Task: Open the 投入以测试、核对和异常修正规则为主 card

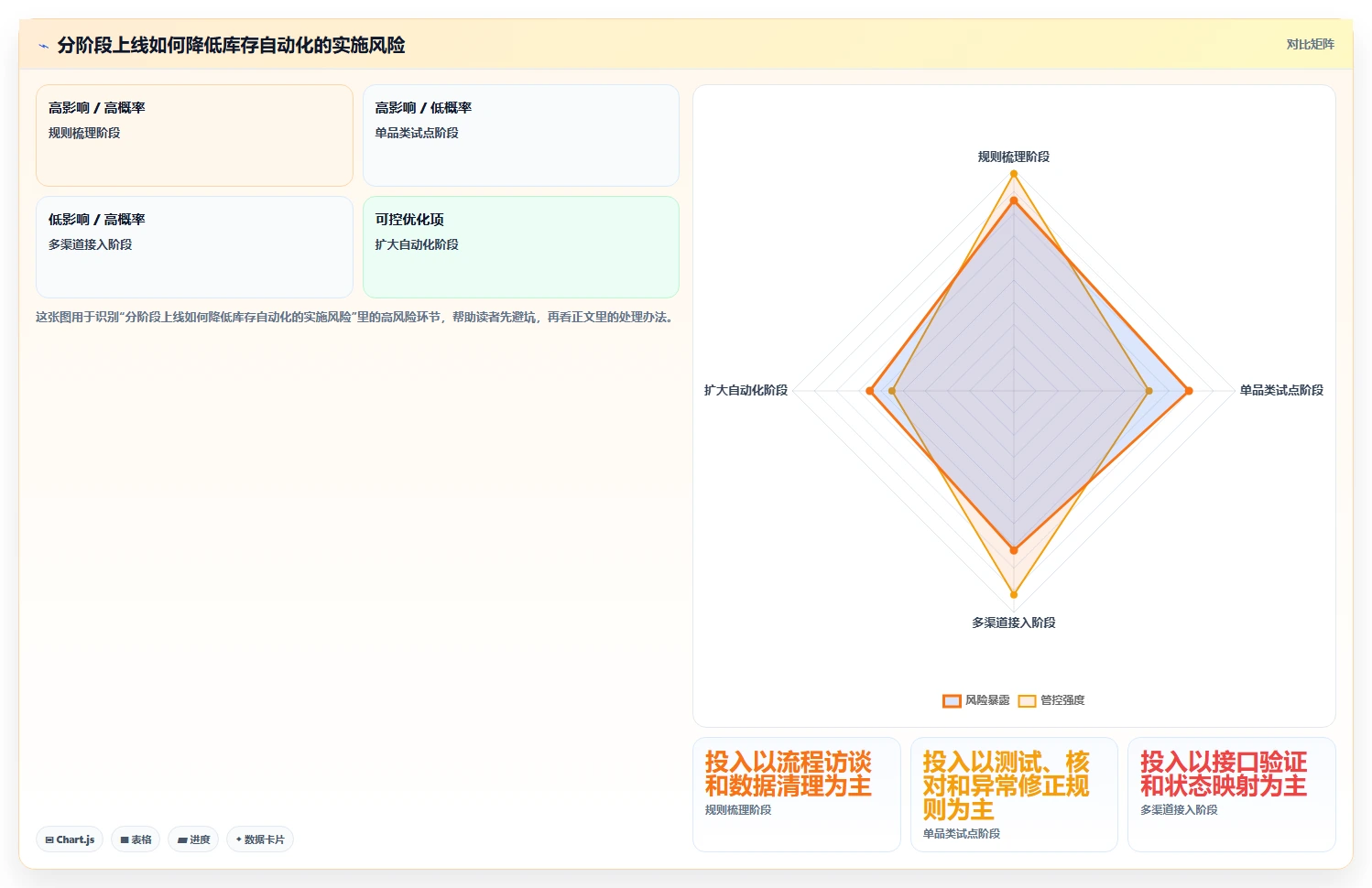Action: 1014,795
